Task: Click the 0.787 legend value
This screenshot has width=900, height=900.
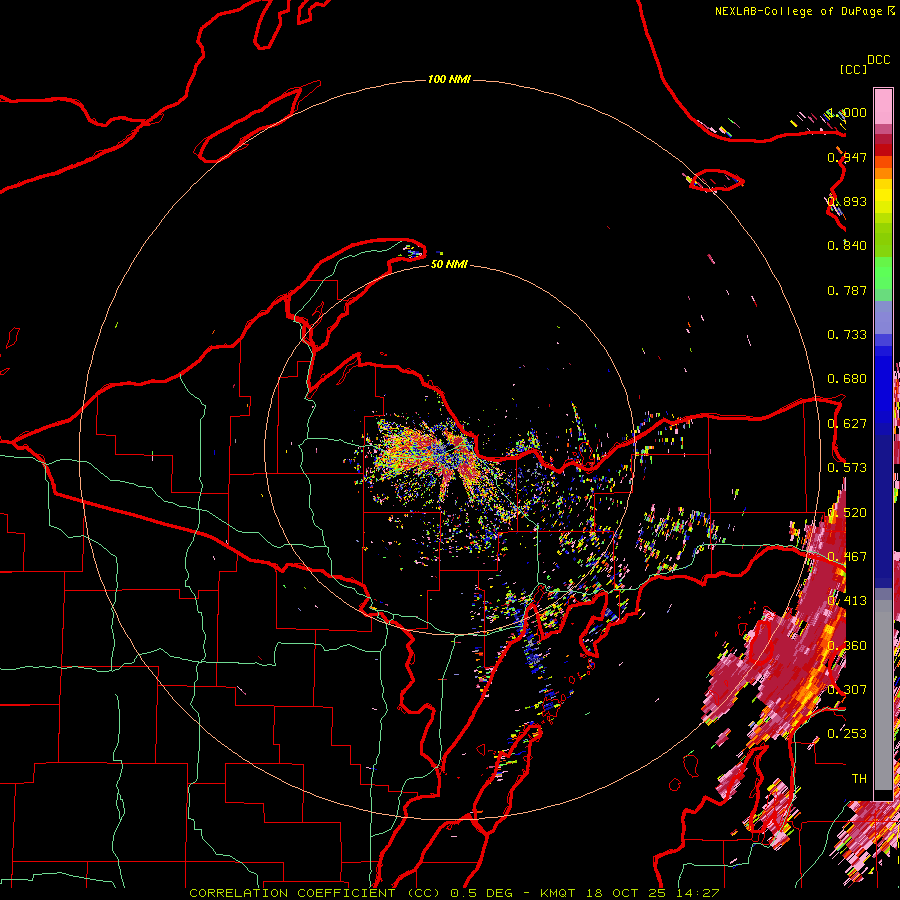Action: [x=847, y=290]
